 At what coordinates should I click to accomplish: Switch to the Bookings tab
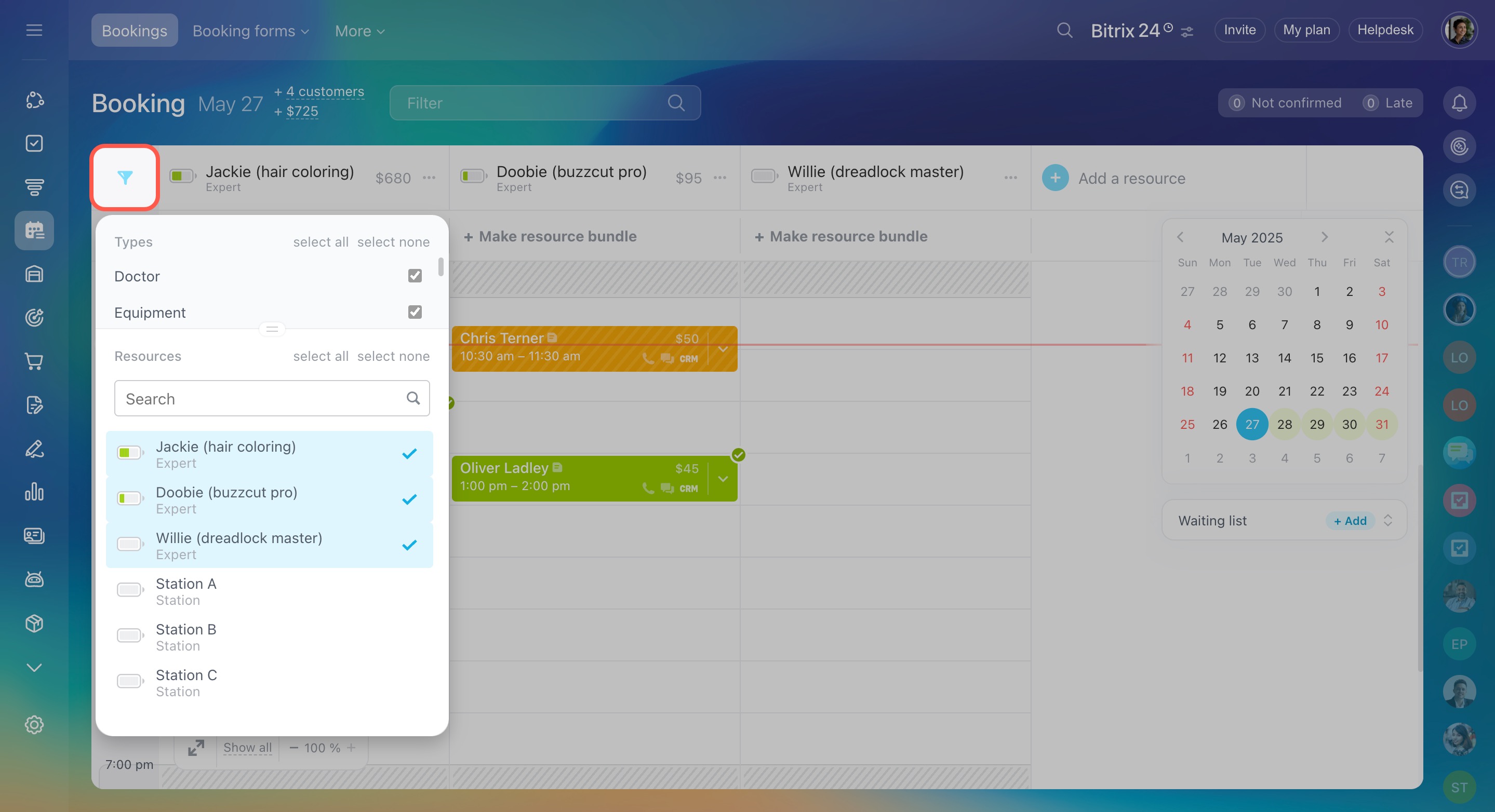click(x=134, y=31)
